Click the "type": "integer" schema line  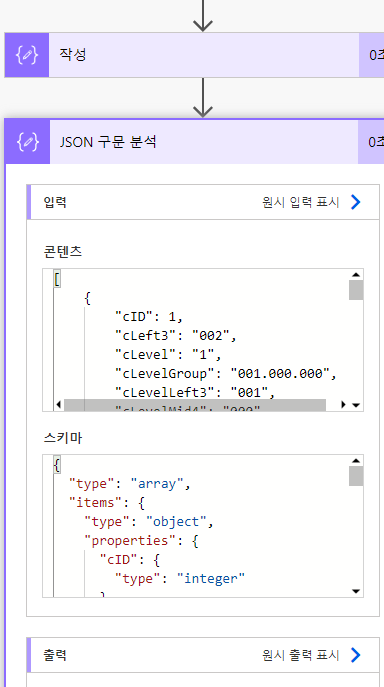[180, 579]
